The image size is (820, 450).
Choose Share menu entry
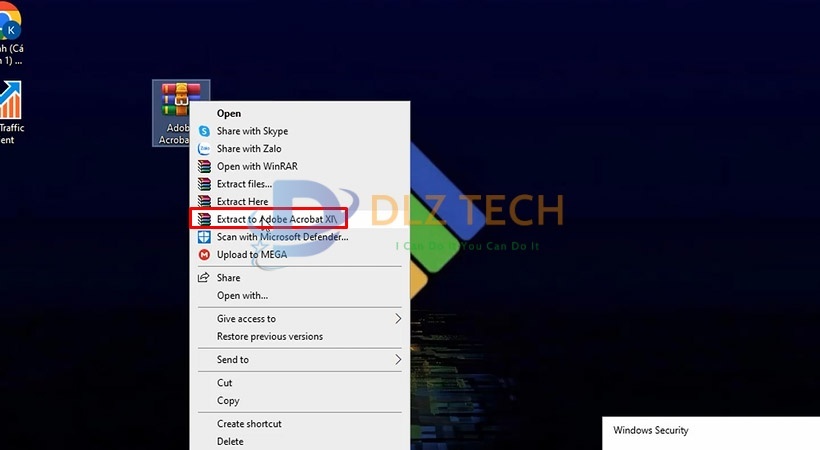[x=299, y=278]
